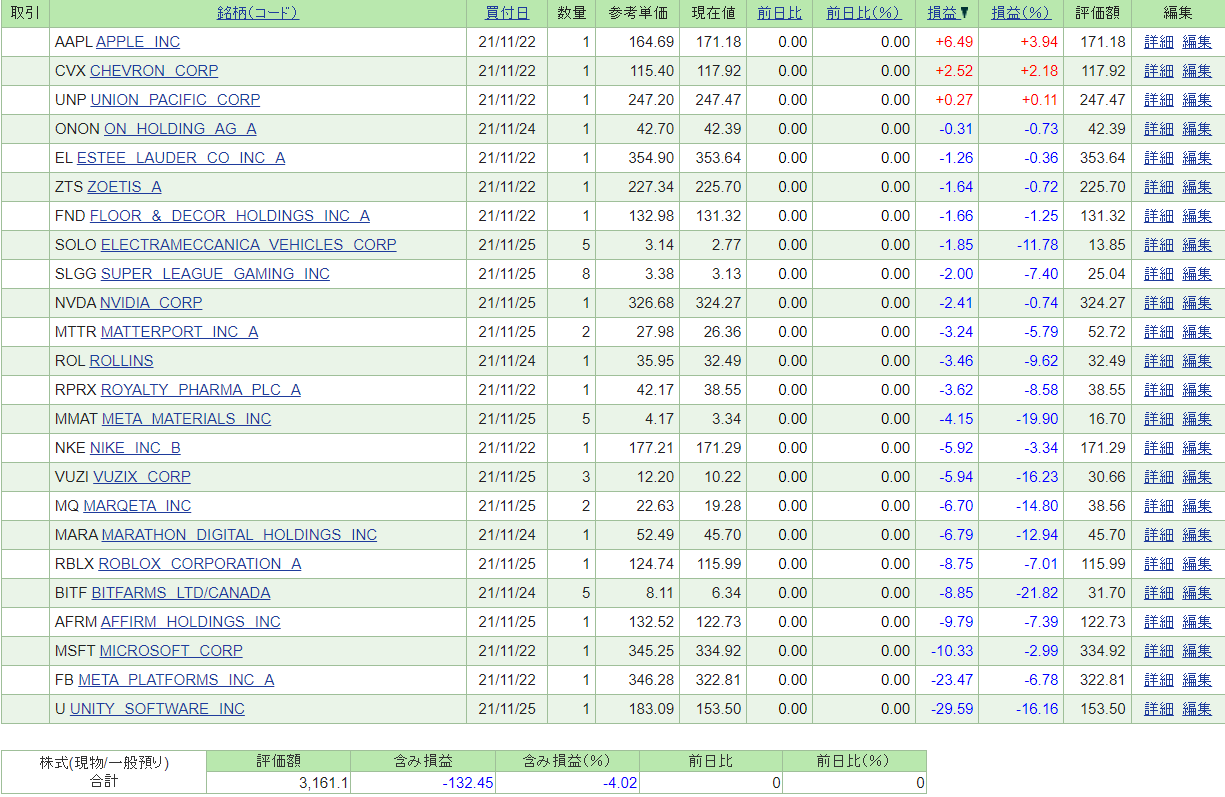Sort by 前日比 column header
The height and width of the screenshot is (797, 1225).
pos(779,13)
